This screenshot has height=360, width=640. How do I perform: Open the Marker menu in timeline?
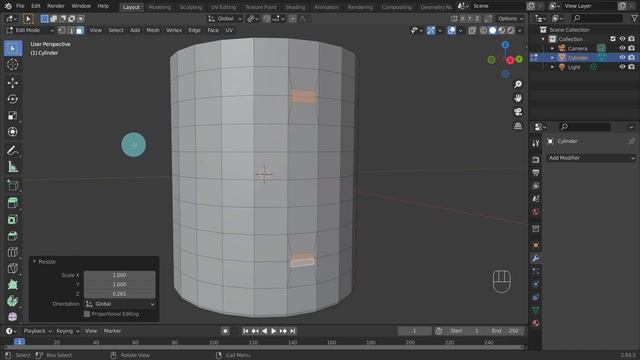(112, 331)
